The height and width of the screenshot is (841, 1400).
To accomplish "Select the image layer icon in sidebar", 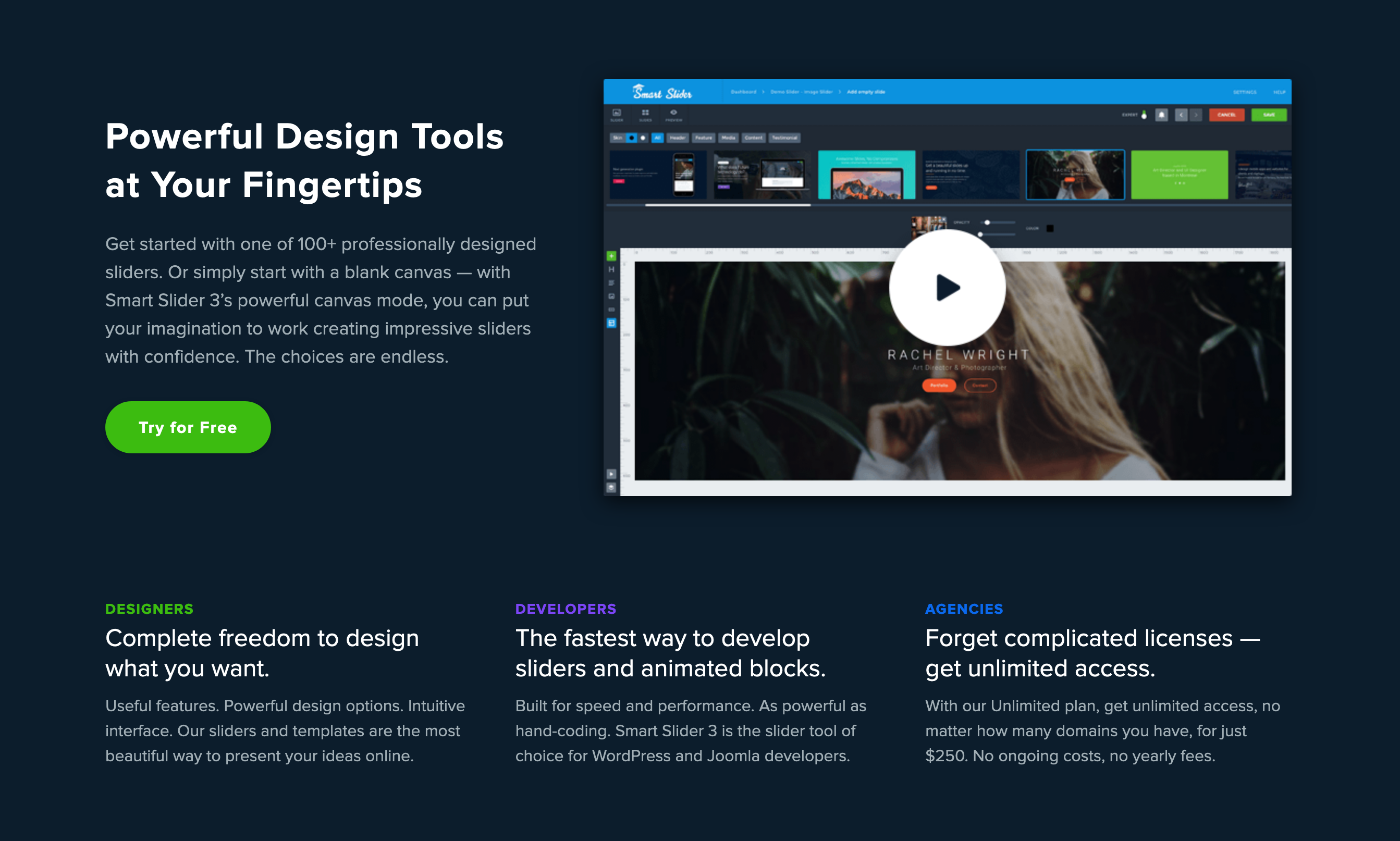I will click(x=611, y=296).
